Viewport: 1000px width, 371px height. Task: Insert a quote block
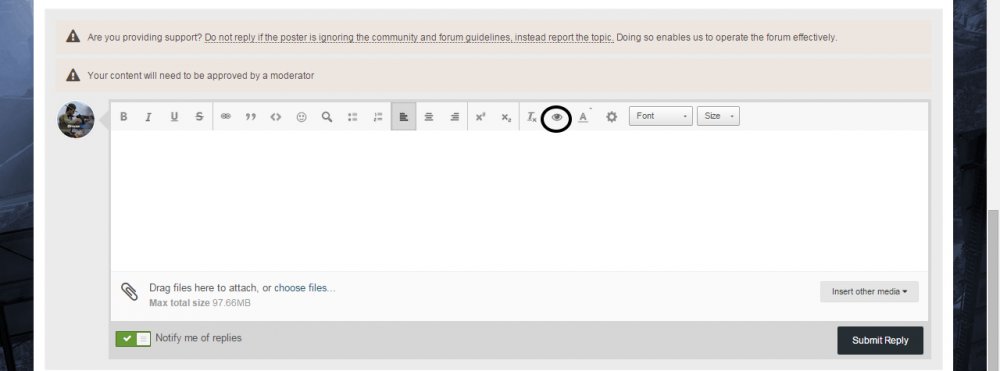click(x=251, y=117)
